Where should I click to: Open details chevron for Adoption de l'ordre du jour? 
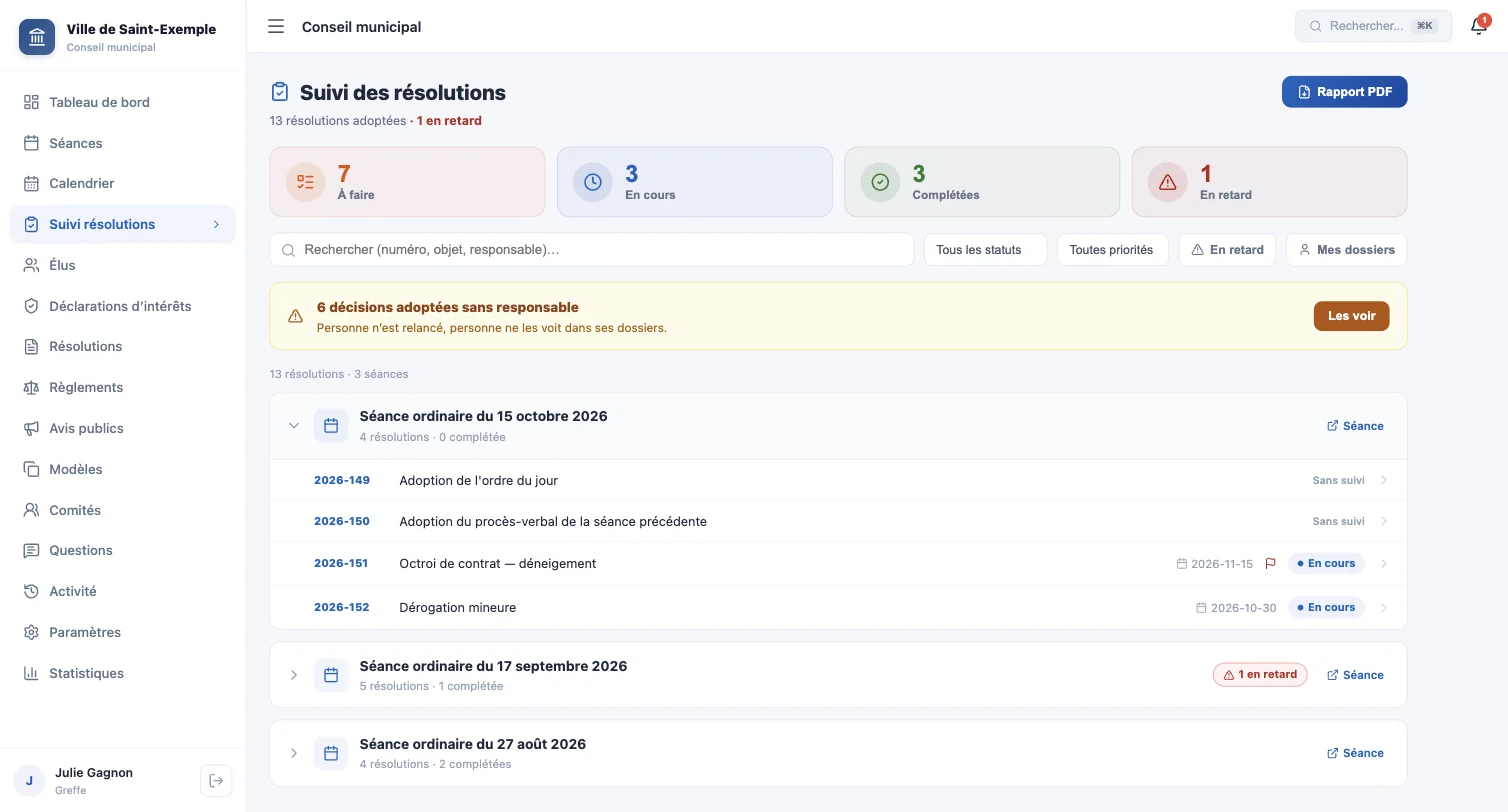pos(1384,481)
